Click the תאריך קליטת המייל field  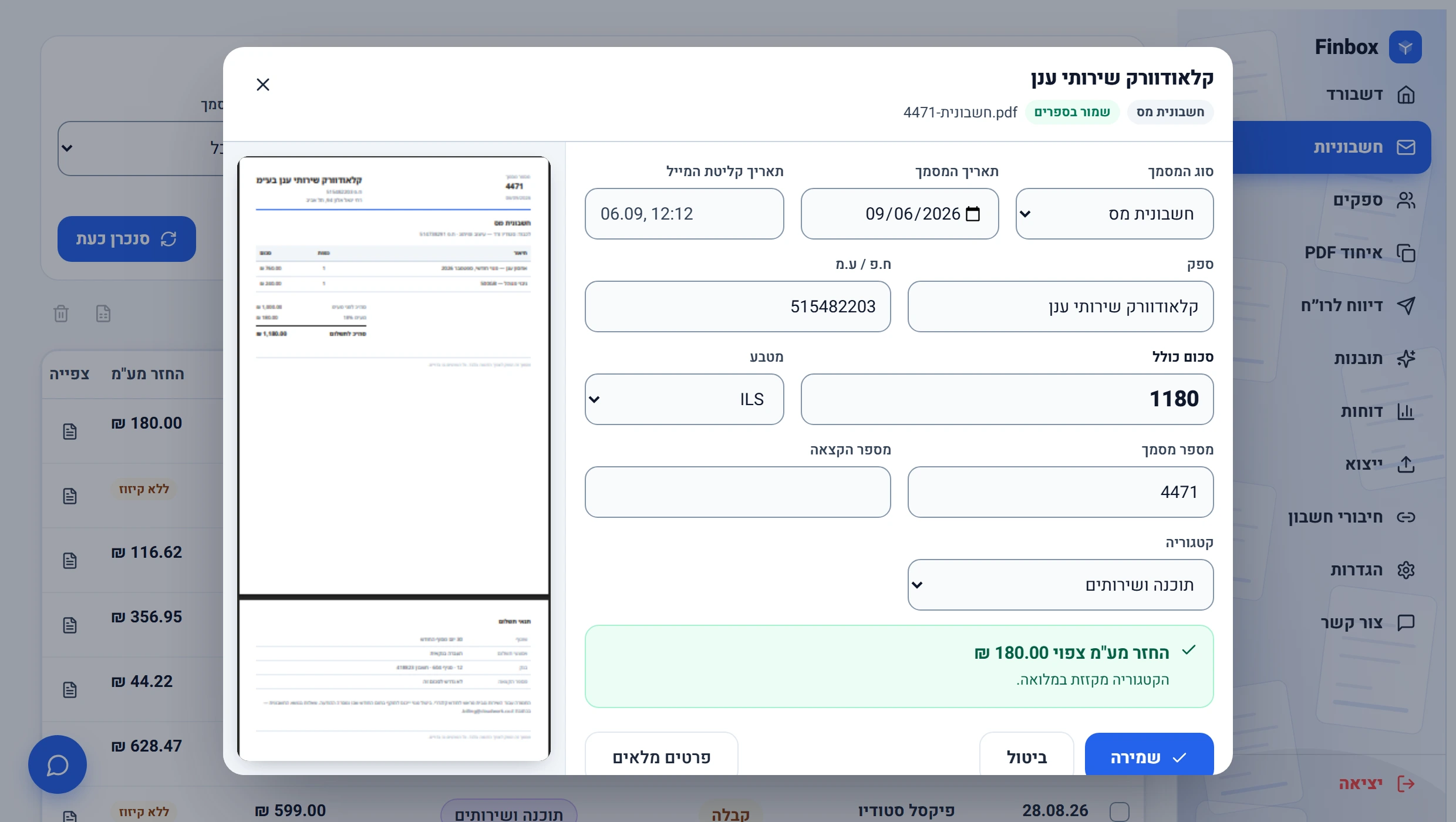point(684,214)
